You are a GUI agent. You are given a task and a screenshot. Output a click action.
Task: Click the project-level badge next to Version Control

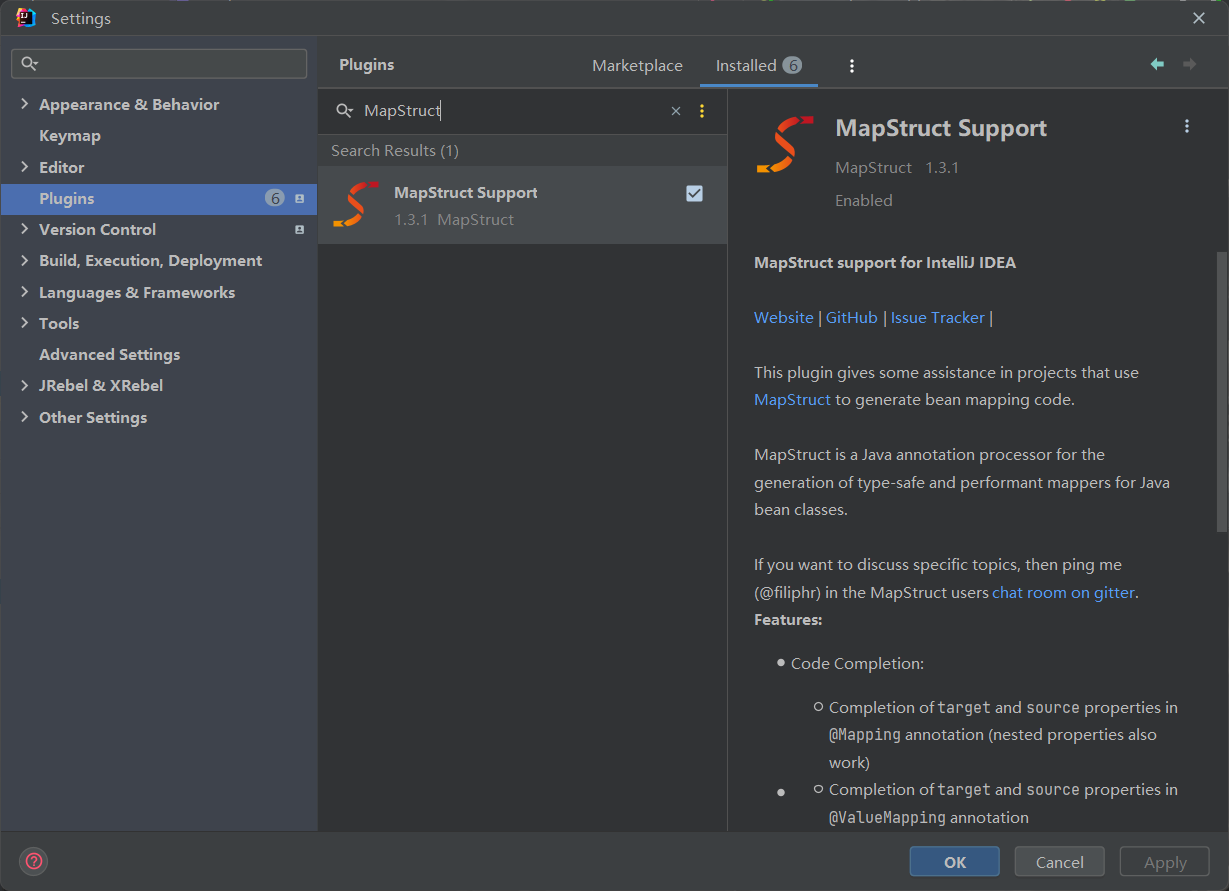(x=299, y=230)
